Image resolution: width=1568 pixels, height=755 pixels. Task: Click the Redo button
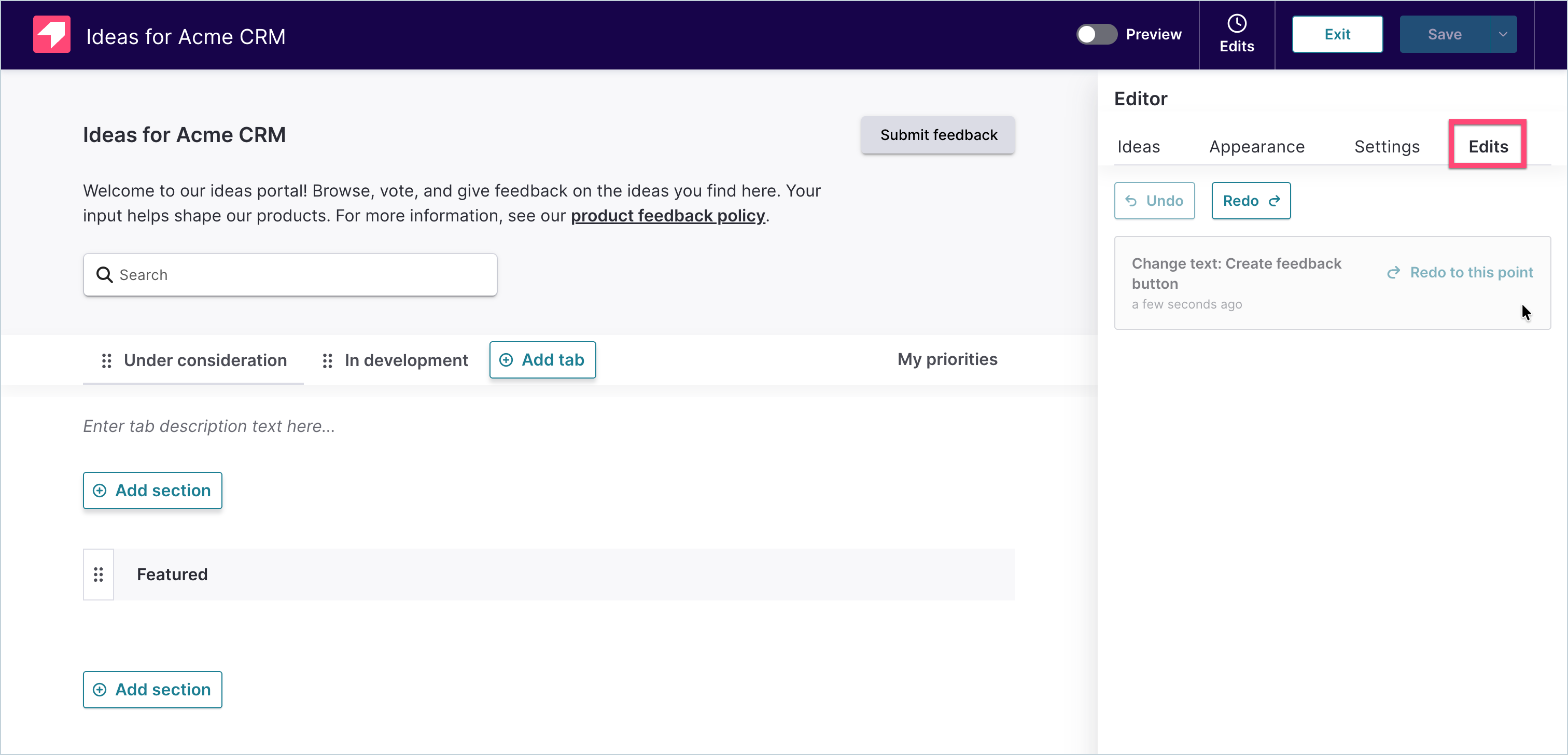[1251, 200]
